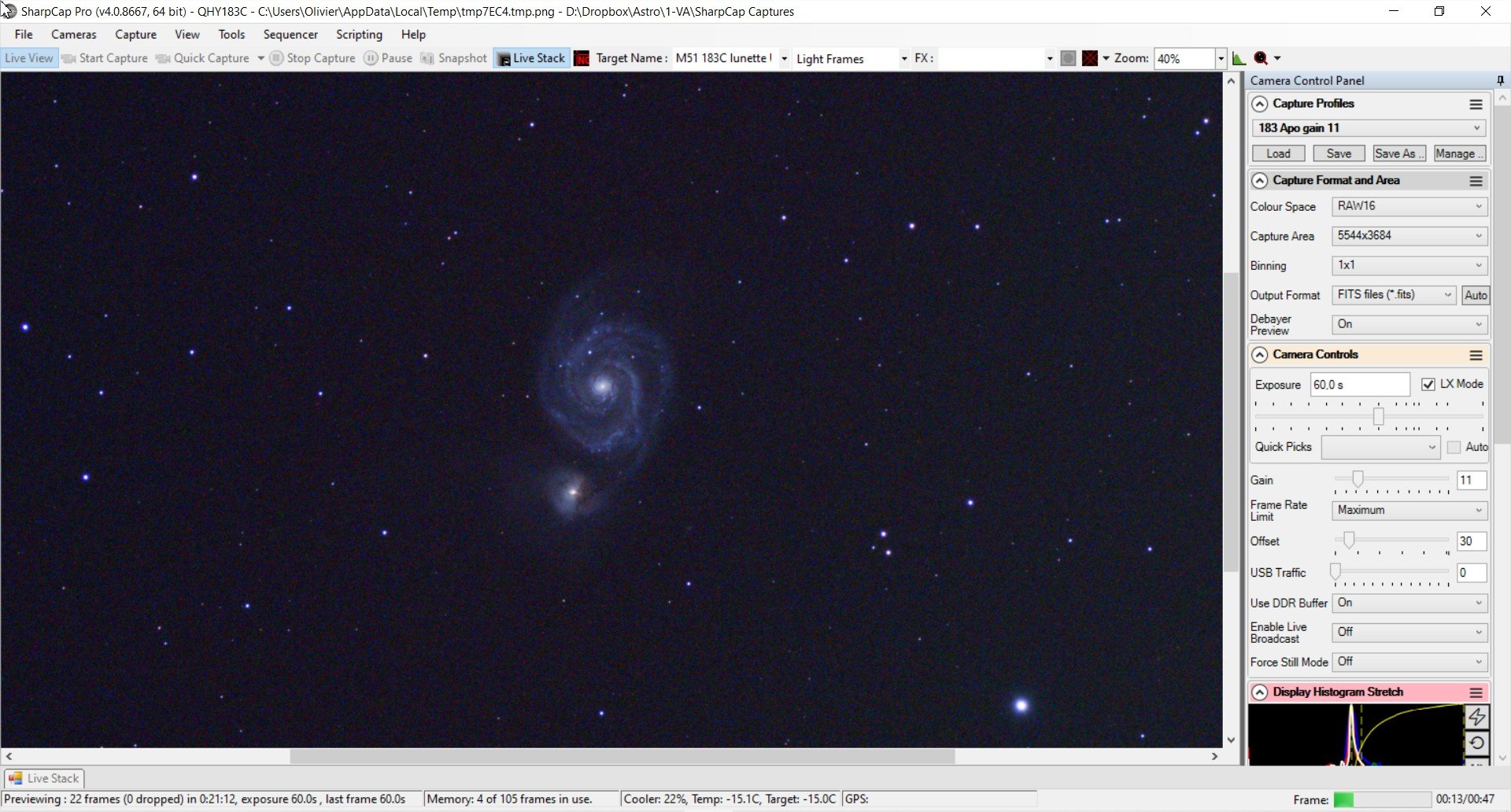Open the Sequencer menu
Image resolution: width=1511 pixels, height=812 pixels.
tap(290, 35)
